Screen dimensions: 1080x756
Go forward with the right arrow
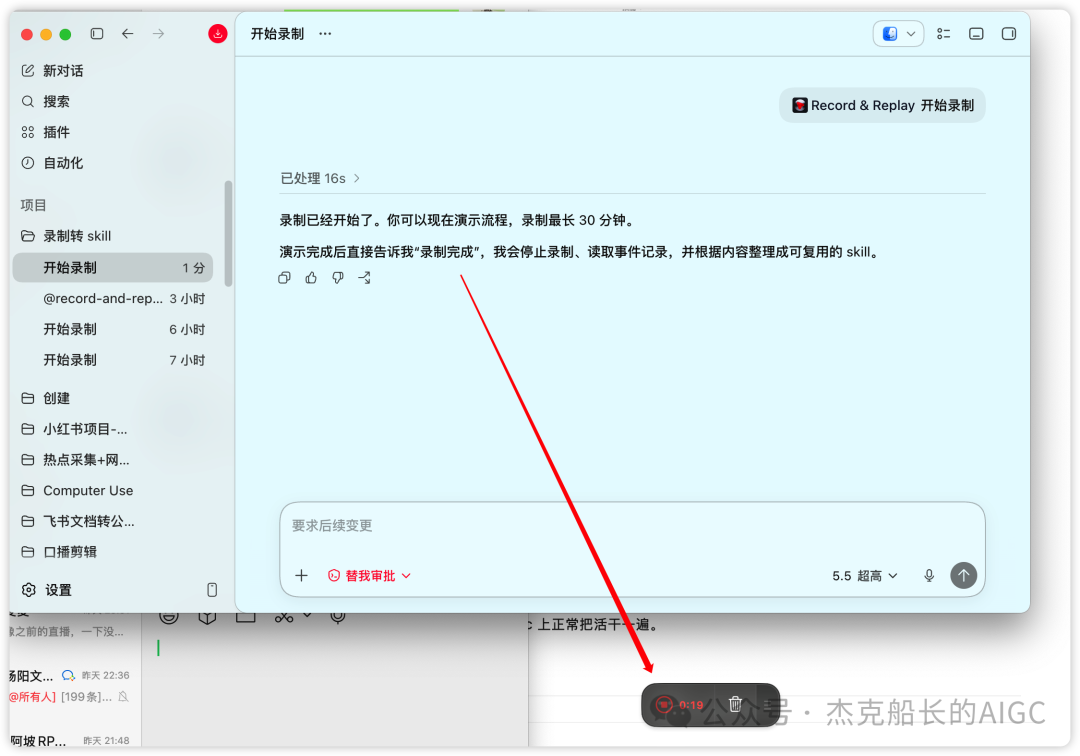click(158, 34)
